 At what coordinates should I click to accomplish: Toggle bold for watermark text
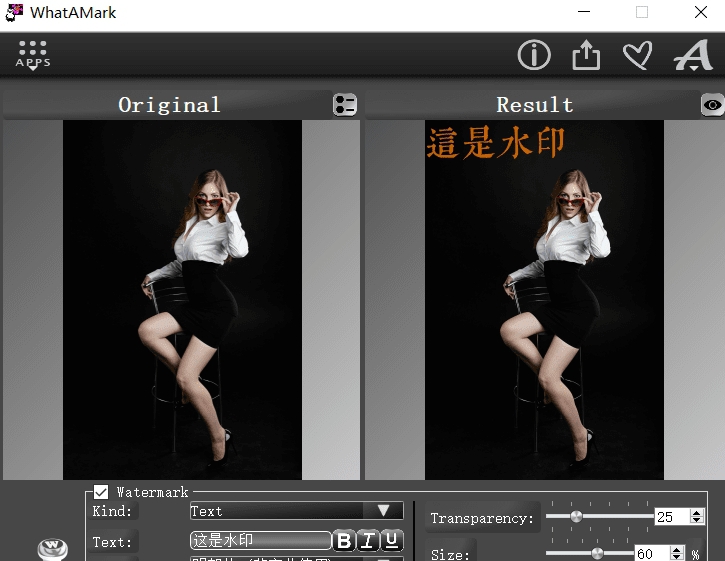point(344,540)
